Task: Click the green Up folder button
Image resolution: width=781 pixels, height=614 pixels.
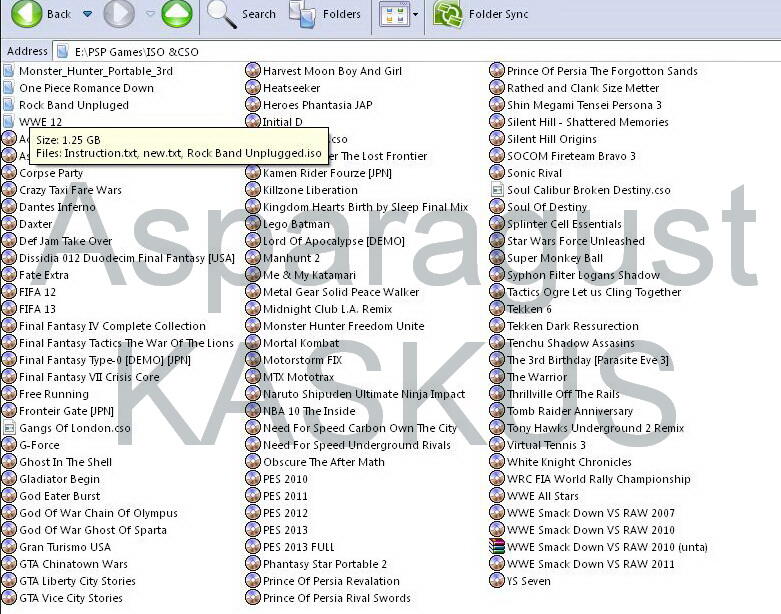Action: 177,13
